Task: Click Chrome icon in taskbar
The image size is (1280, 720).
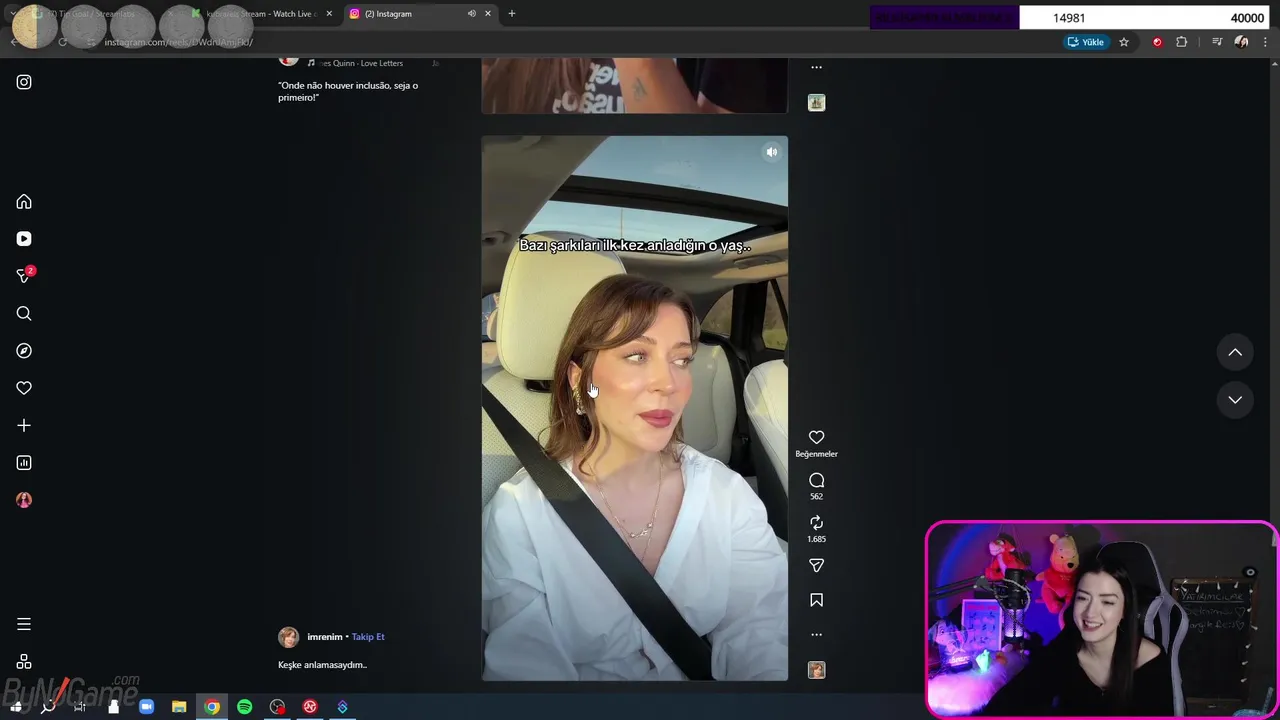Action: click(x=212, y=707)
